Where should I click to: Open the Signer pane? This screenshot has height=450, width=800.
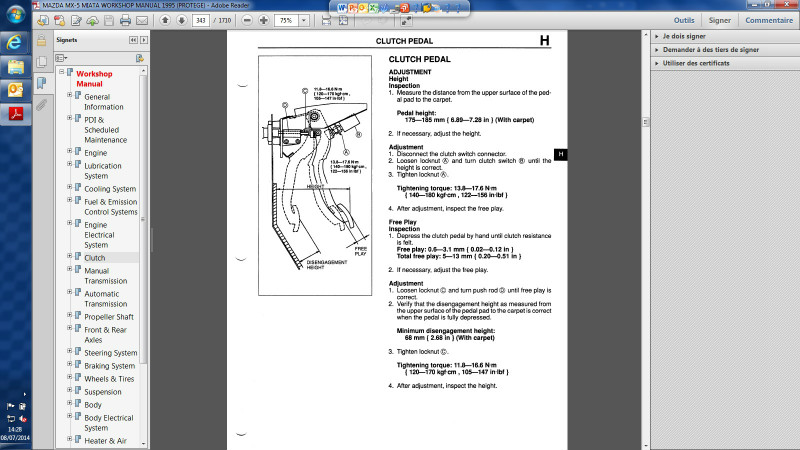(x=719, y=20)
